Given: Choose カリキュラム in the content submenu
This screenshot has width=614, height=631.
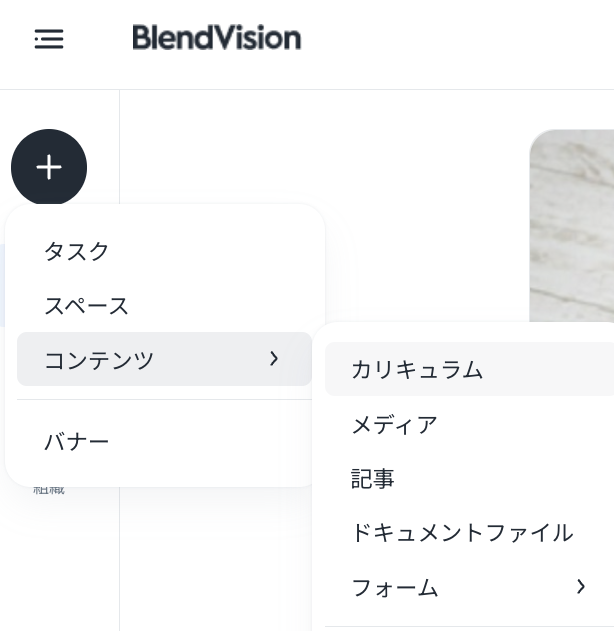Looking at the screenshot, I should [x=417, y=370].
